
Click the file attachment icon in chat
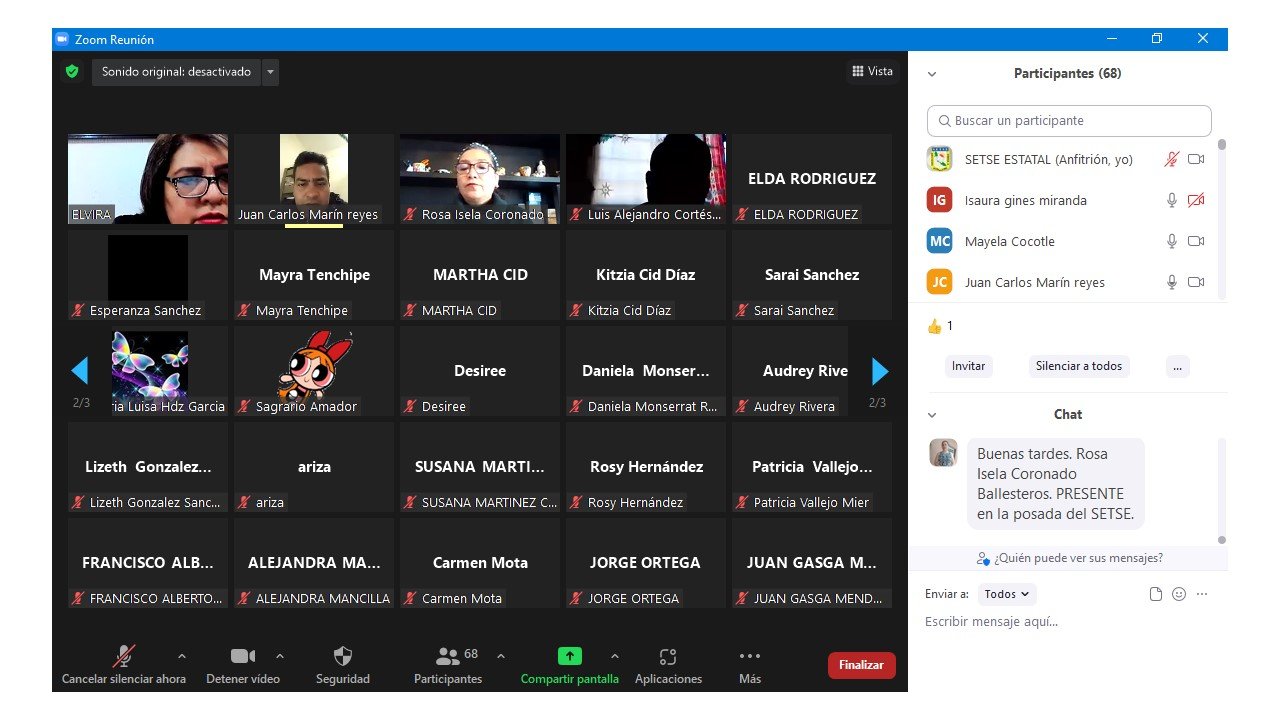pyautogui.click(x=1156, y=594)
